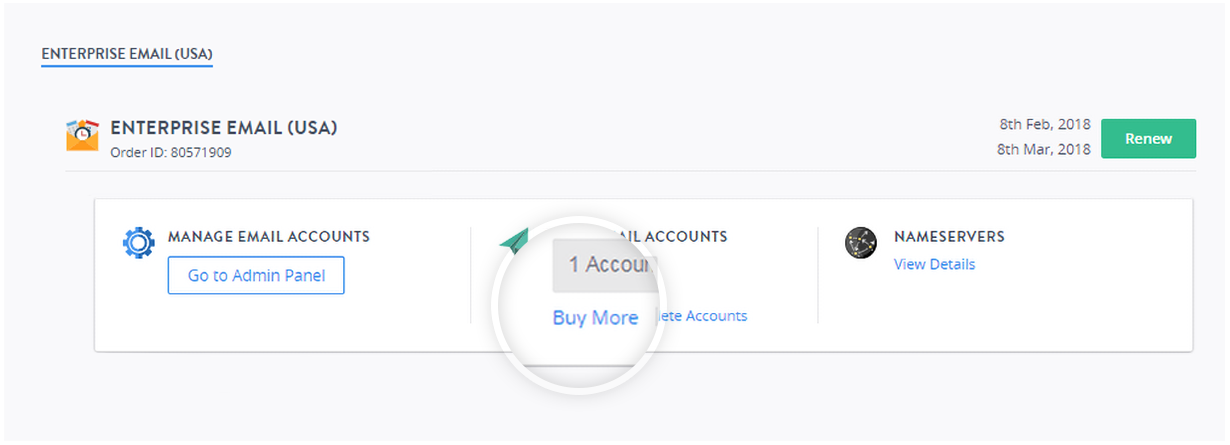This screenshot has height=445, width=1230.
Task: Click the green paper plane icon
Action: click(x=514, y=240)
